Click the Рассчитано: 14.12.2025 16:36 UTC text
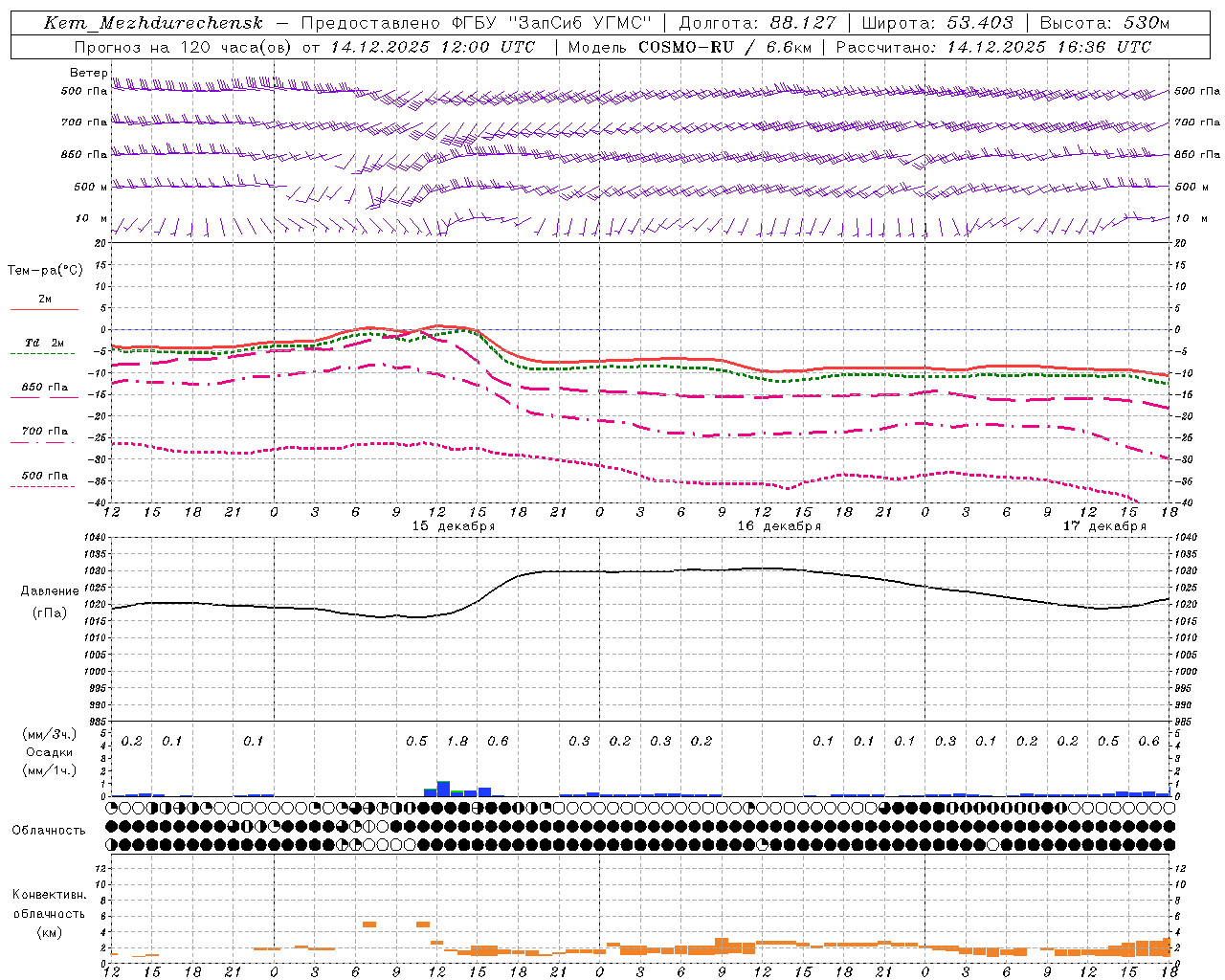 point(993,47)
